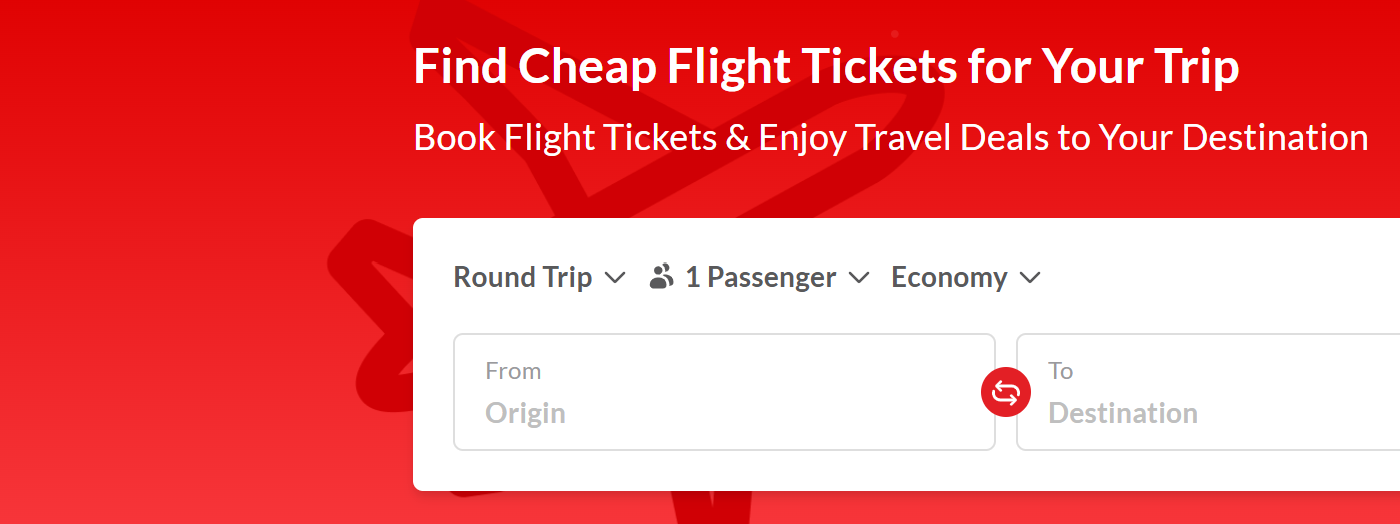Image resolution: width=1400 pixels, height=524 pixels.
Task: Click the Find Cheap Flight Tickets heading
Action: pos(826,67)
